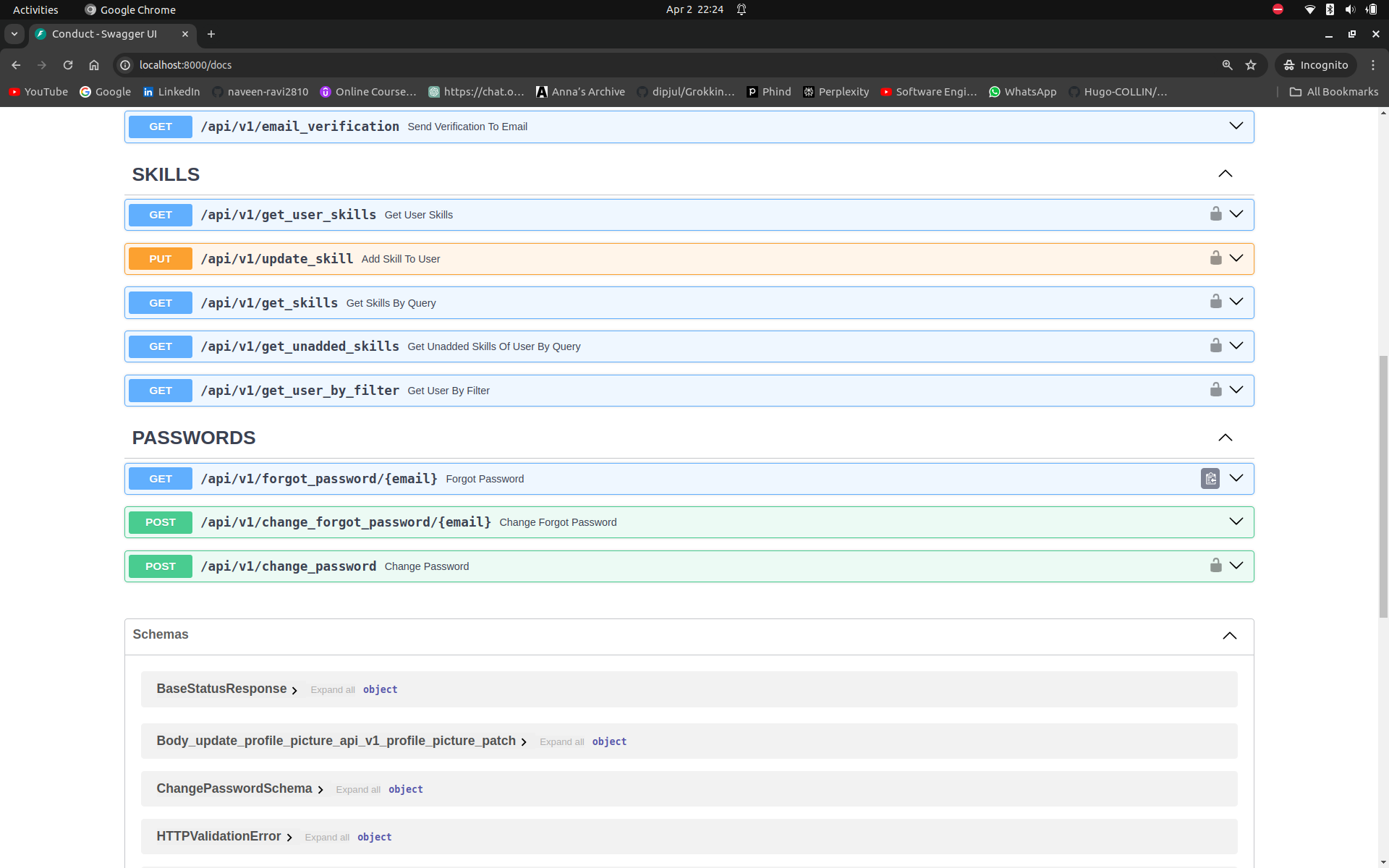1389x868 pixels.
Task: Open the Chrome three-dot menu
Action: [x=1373, y=65]
